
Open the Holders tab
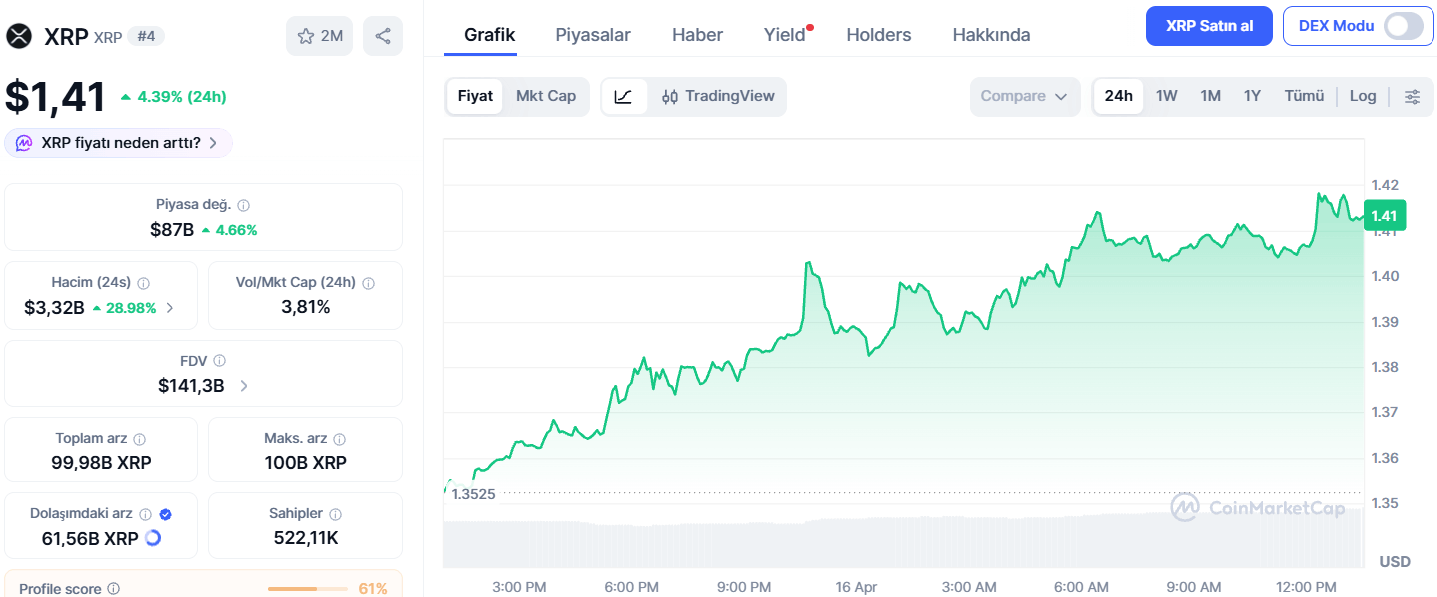click(879, 35)
